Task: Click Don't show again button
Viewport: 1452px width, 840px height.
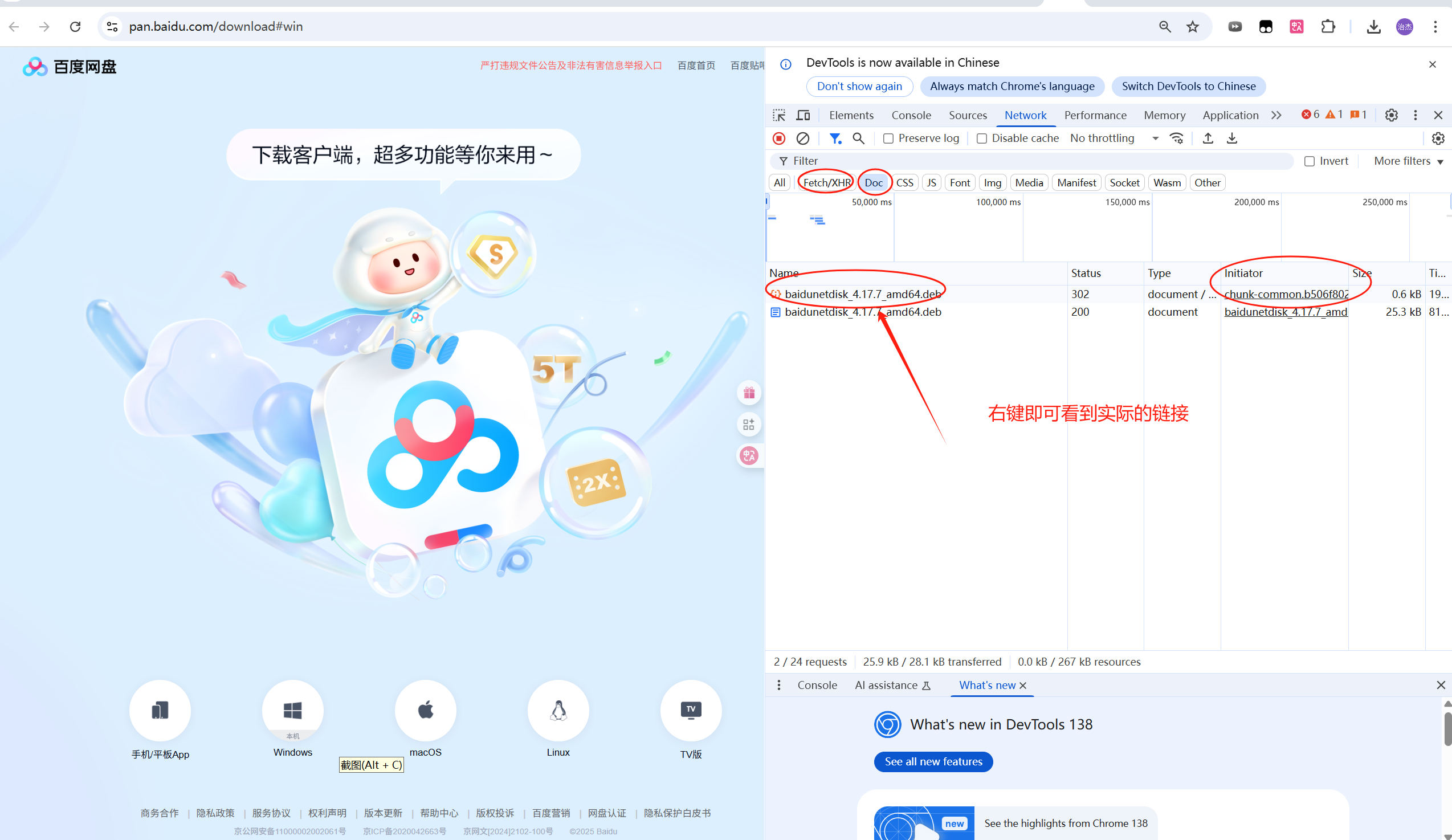Action: 859,87
